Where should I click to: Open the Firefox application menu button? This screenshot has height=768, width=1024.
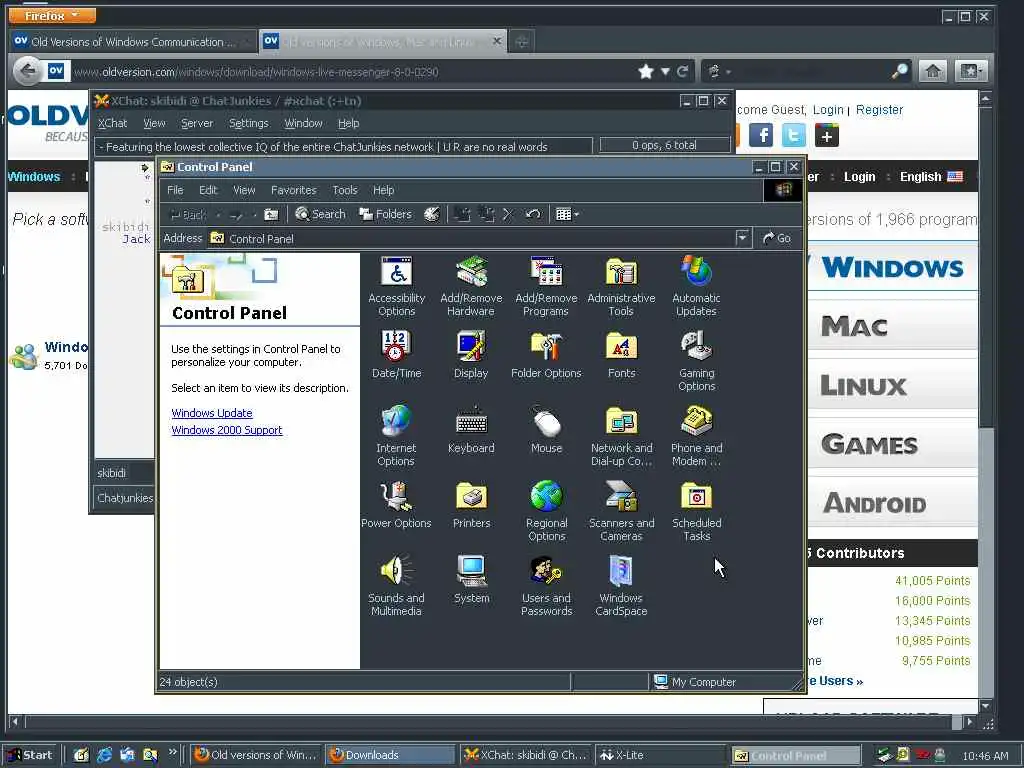click(52, 15)
